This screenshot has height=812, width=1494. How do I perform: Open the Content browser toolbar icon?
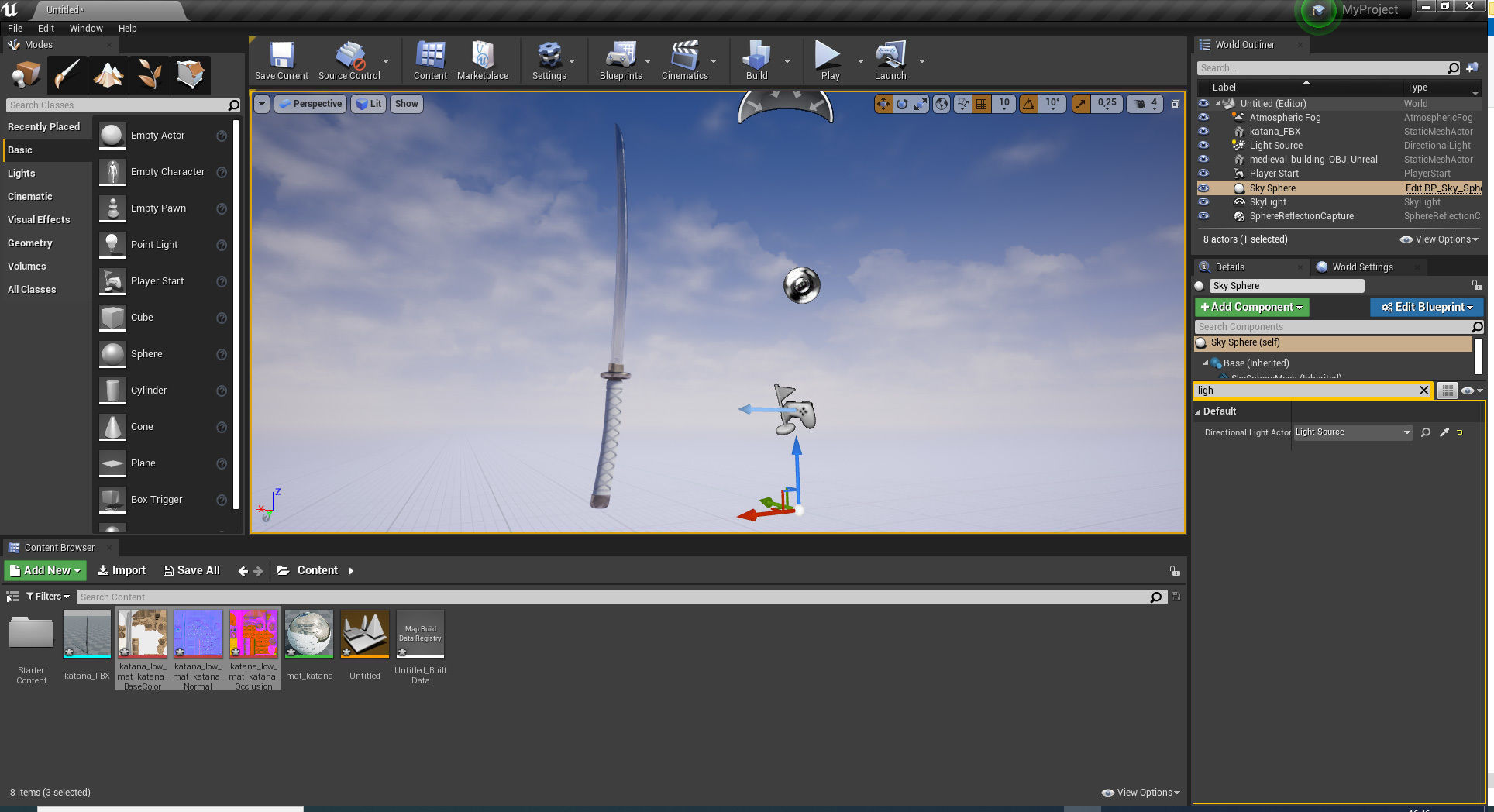pyautogui.click(x=430, y=60)
